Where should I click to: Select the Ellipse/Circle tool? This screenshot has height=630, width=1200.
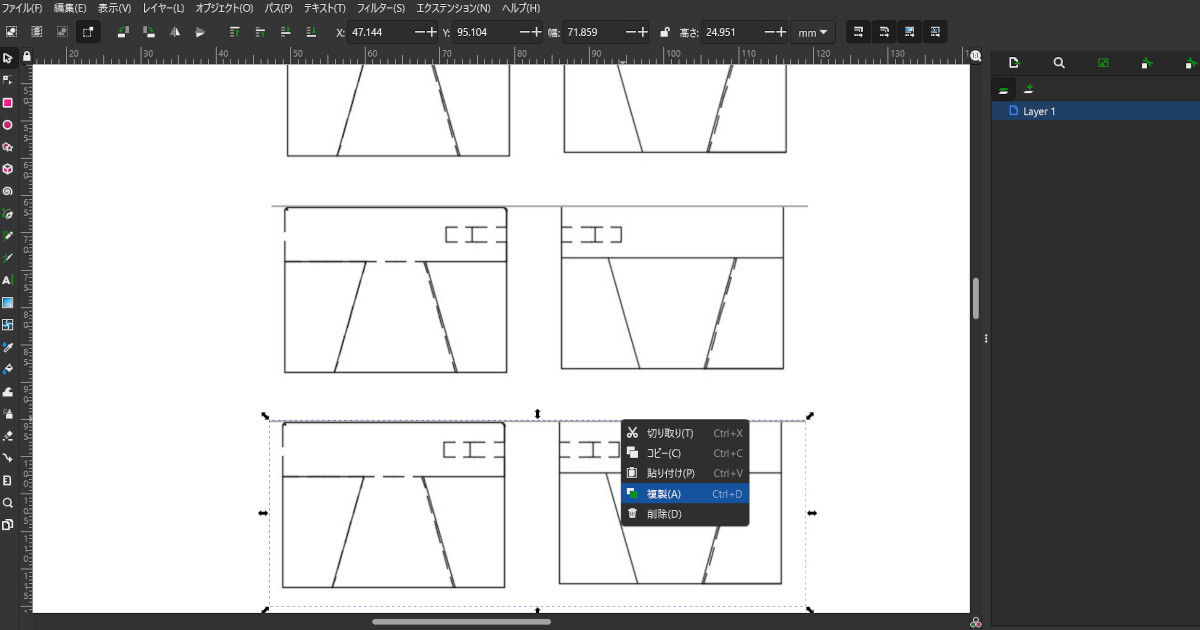[7, 125]
